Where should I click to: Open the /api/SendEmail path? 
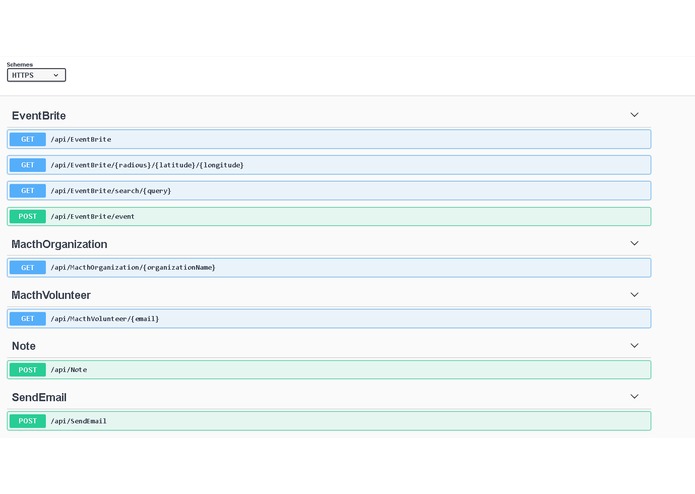(78, 421)
